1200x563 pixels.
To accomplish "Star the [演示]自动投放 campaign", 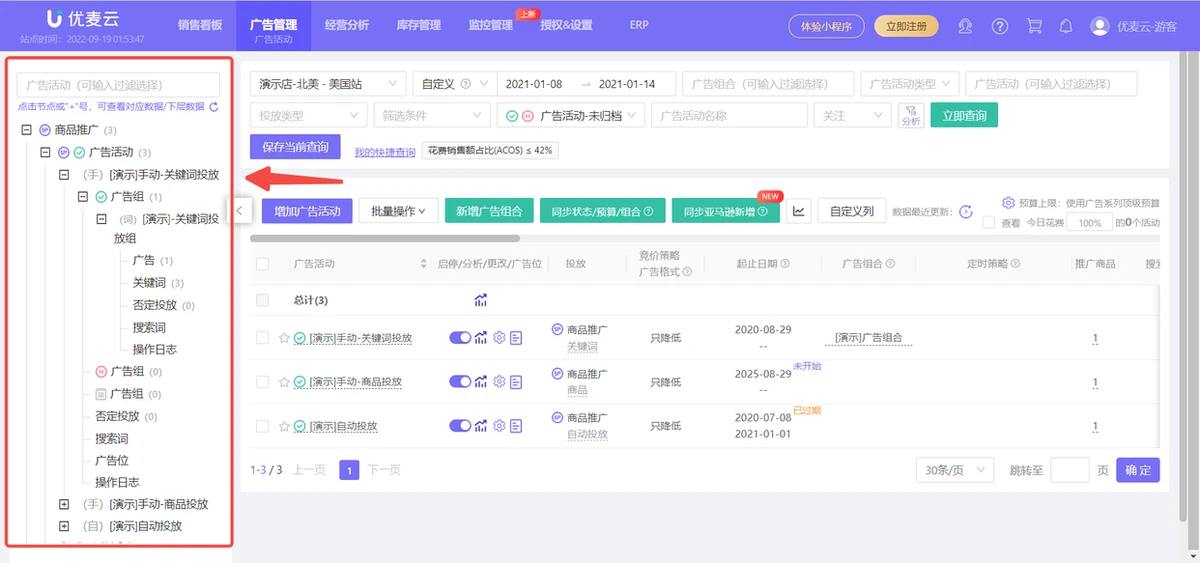I will click(284, 426).
